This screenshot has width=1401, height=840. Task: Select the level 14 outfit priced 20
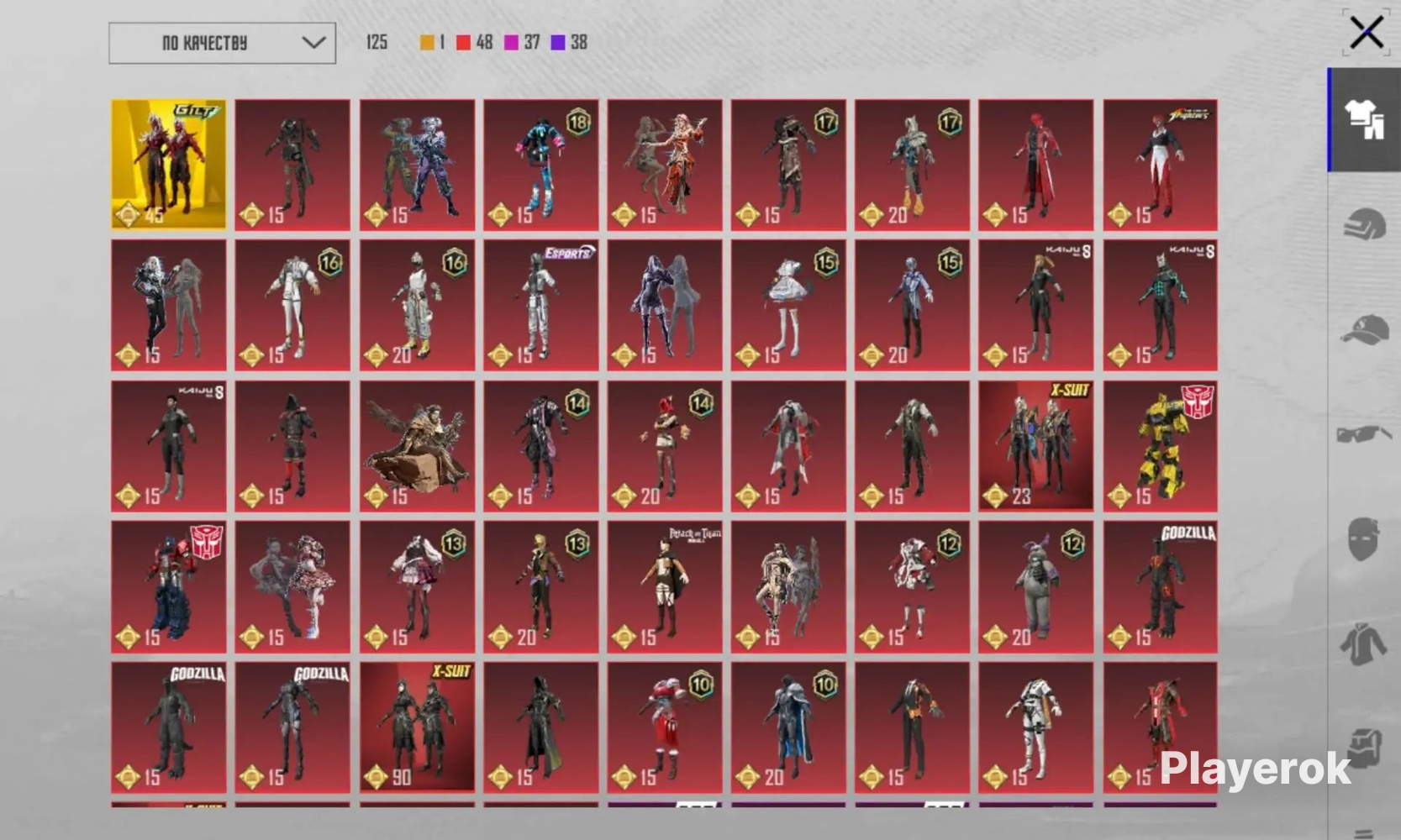[665, 446]
